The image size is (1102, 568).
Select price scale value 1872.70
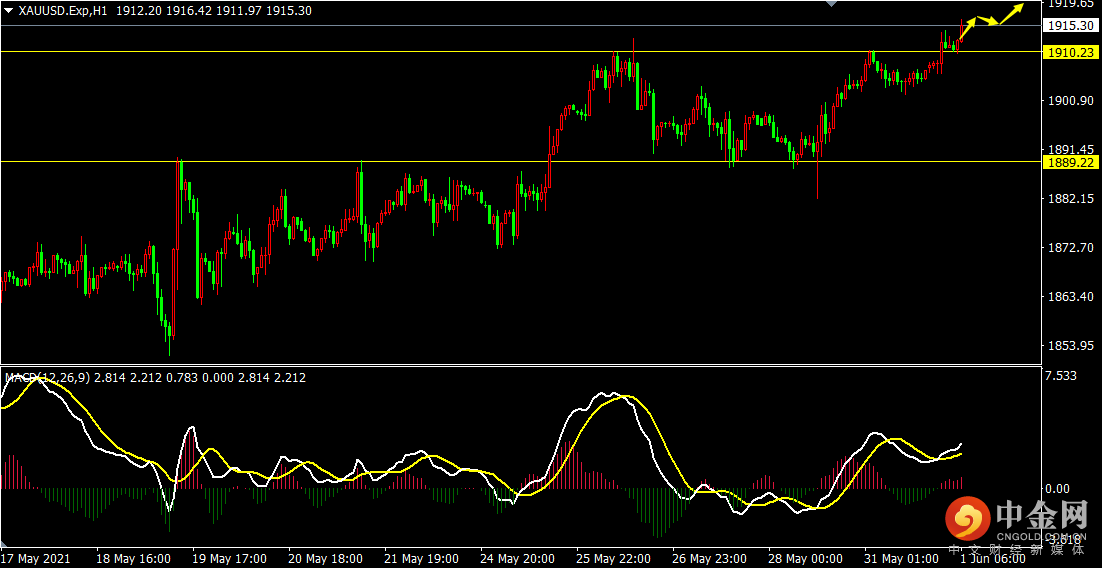point(1071,247)
